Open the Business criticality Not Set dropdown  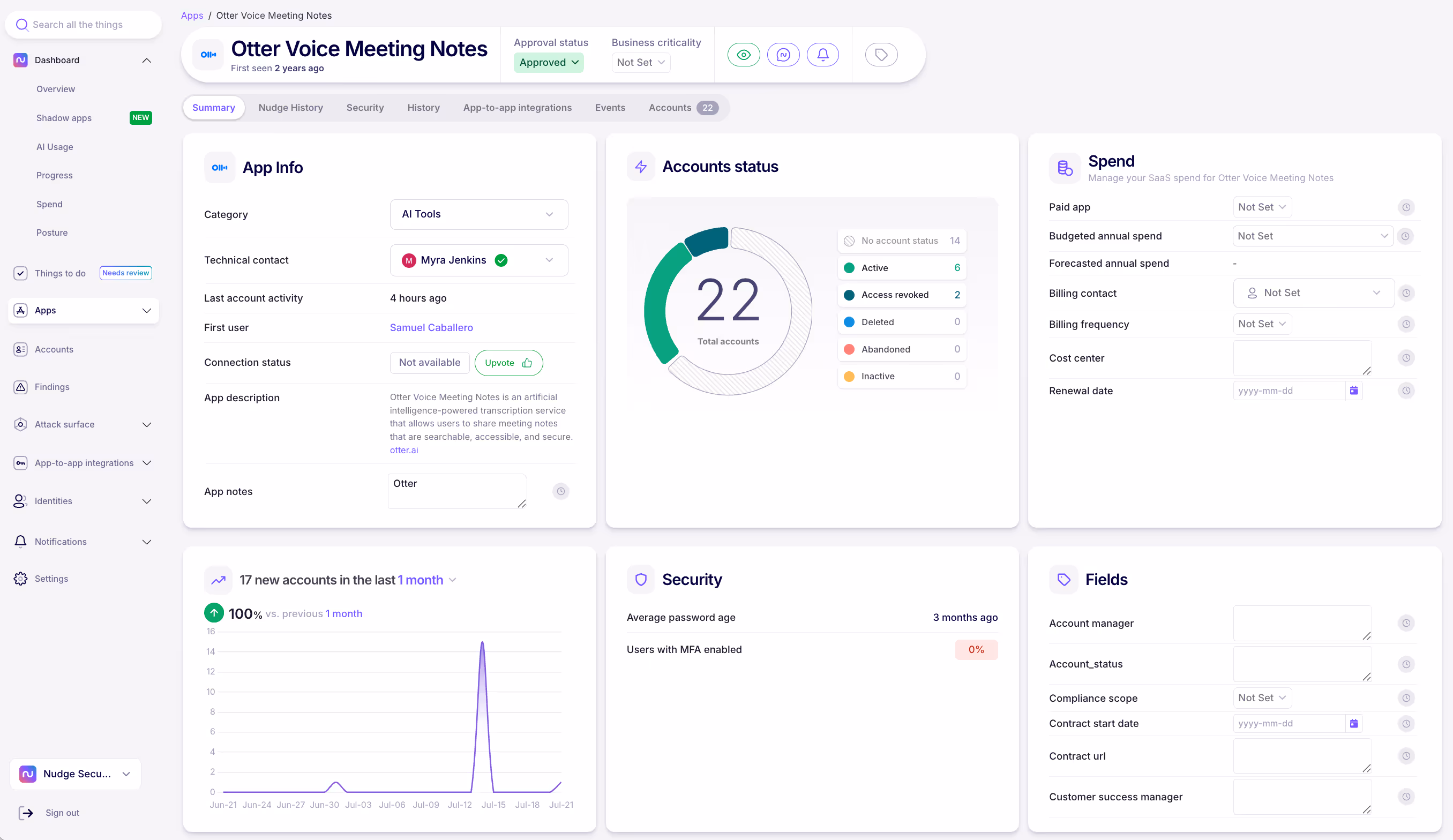click(640, 62)
